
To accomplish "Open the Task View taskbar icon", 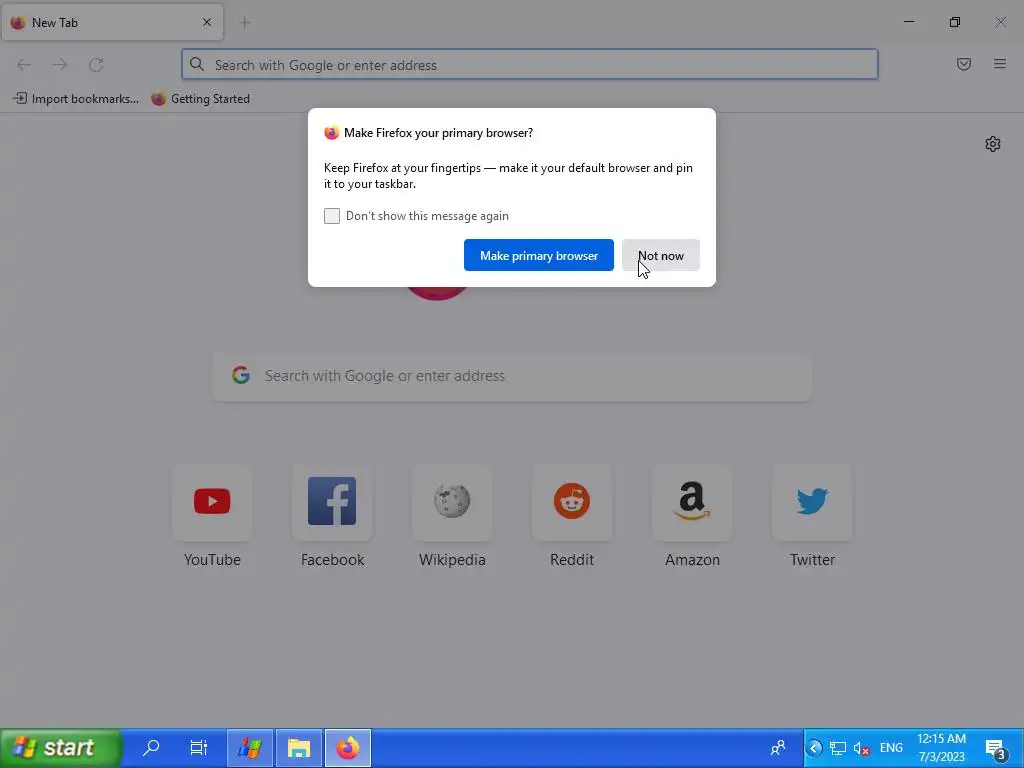I will 199,747.
